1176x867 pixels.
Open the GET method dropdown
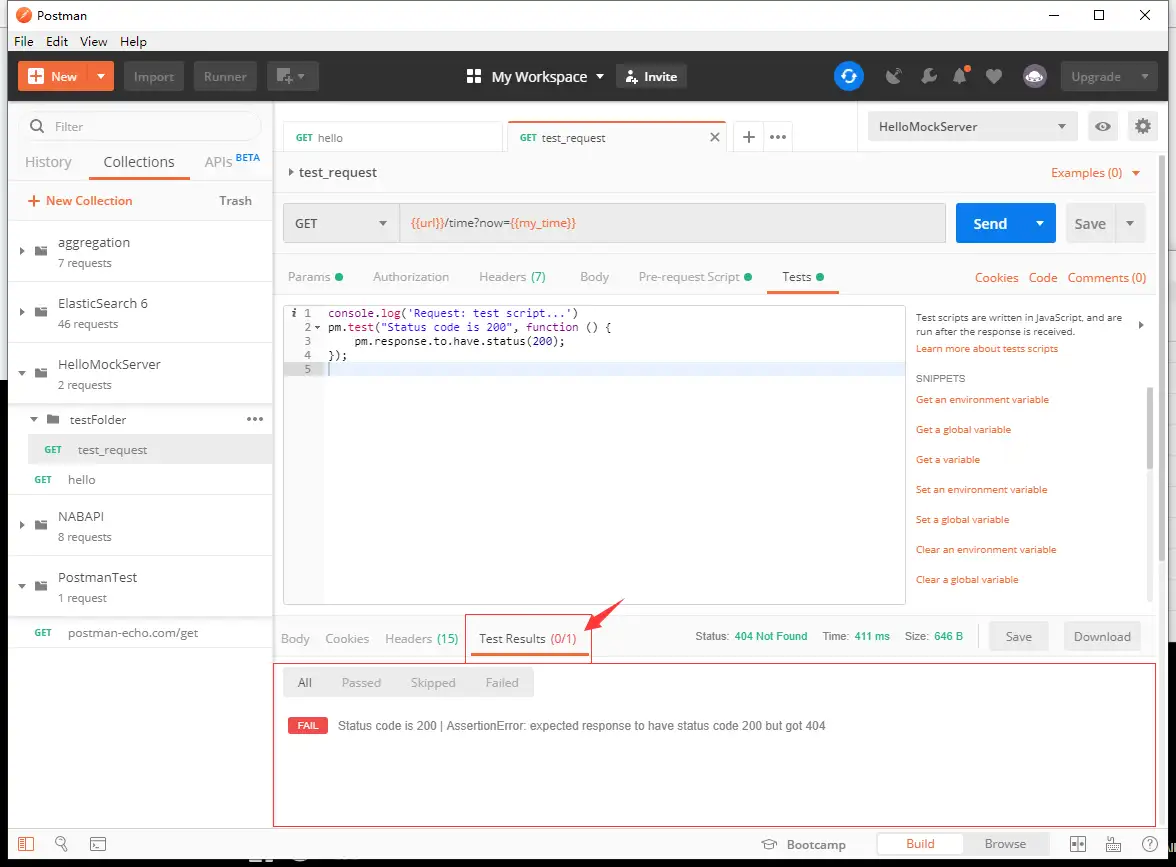click(340, 223)
